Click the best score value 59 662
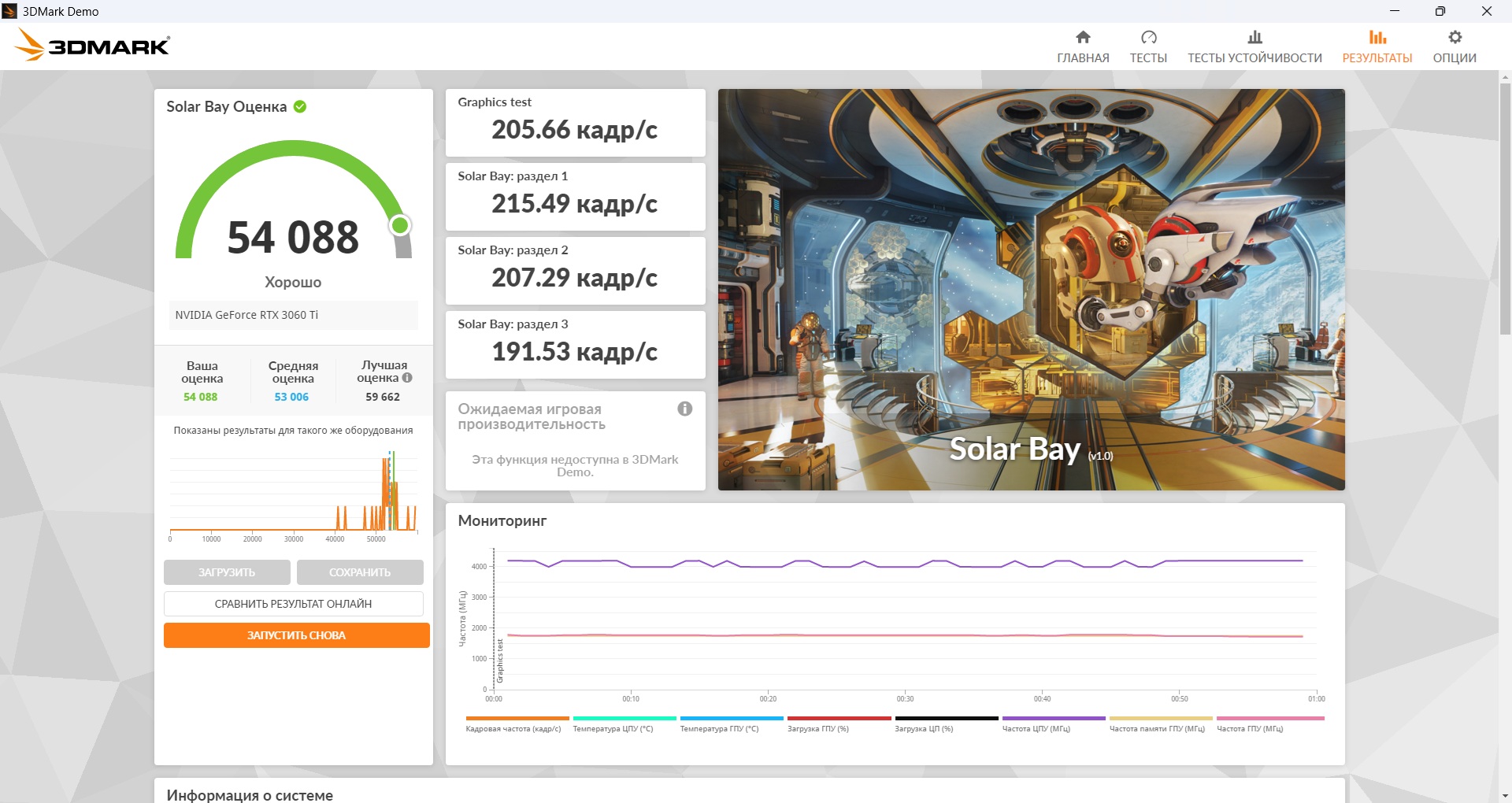The height and width of the screenshot is (803, 1512). coord(383,397)
